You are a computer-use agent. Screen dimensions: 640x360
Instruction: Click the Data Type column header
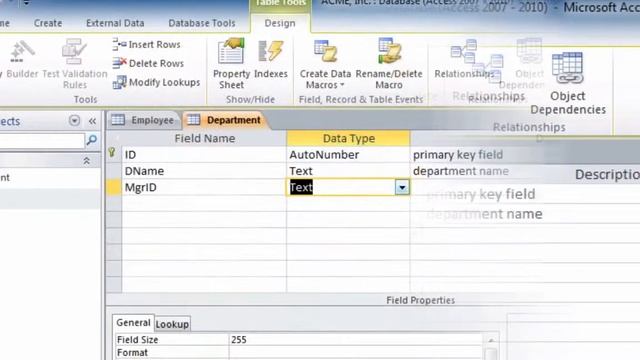348,138
